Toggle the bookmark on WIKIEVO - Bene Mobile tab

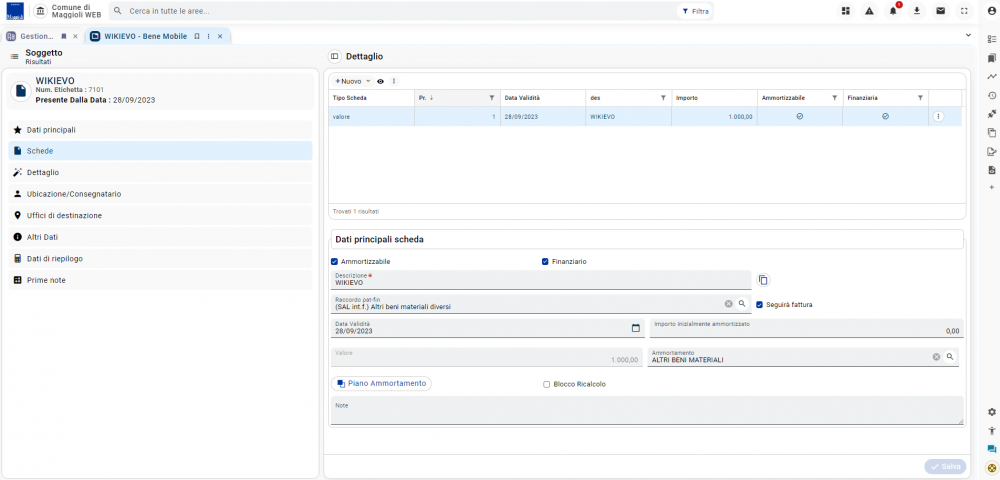[197, 36]
